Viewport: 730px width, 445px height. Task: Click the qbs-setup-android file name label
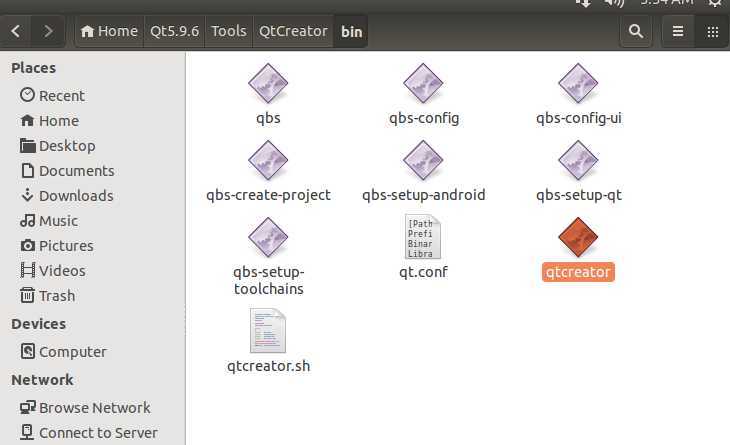click(424, 195)
